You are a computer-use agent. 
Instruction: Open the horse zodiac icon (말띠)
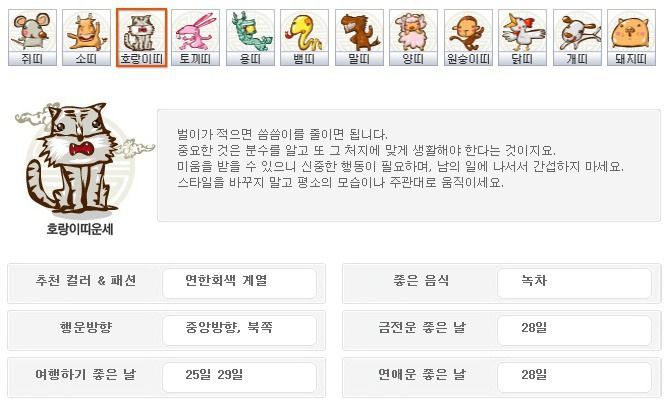pyautogui.click(x=359, y=37)
